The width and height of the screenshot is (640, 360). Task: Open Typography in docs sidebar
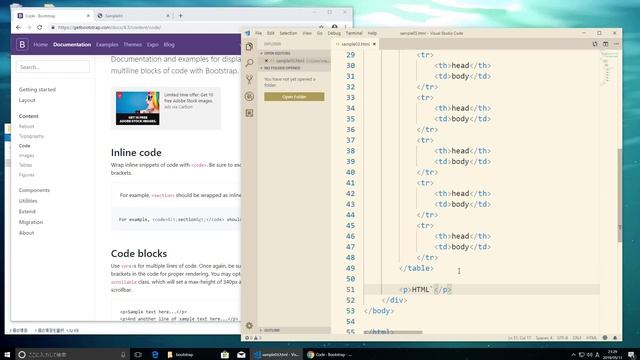pos(31,136)
